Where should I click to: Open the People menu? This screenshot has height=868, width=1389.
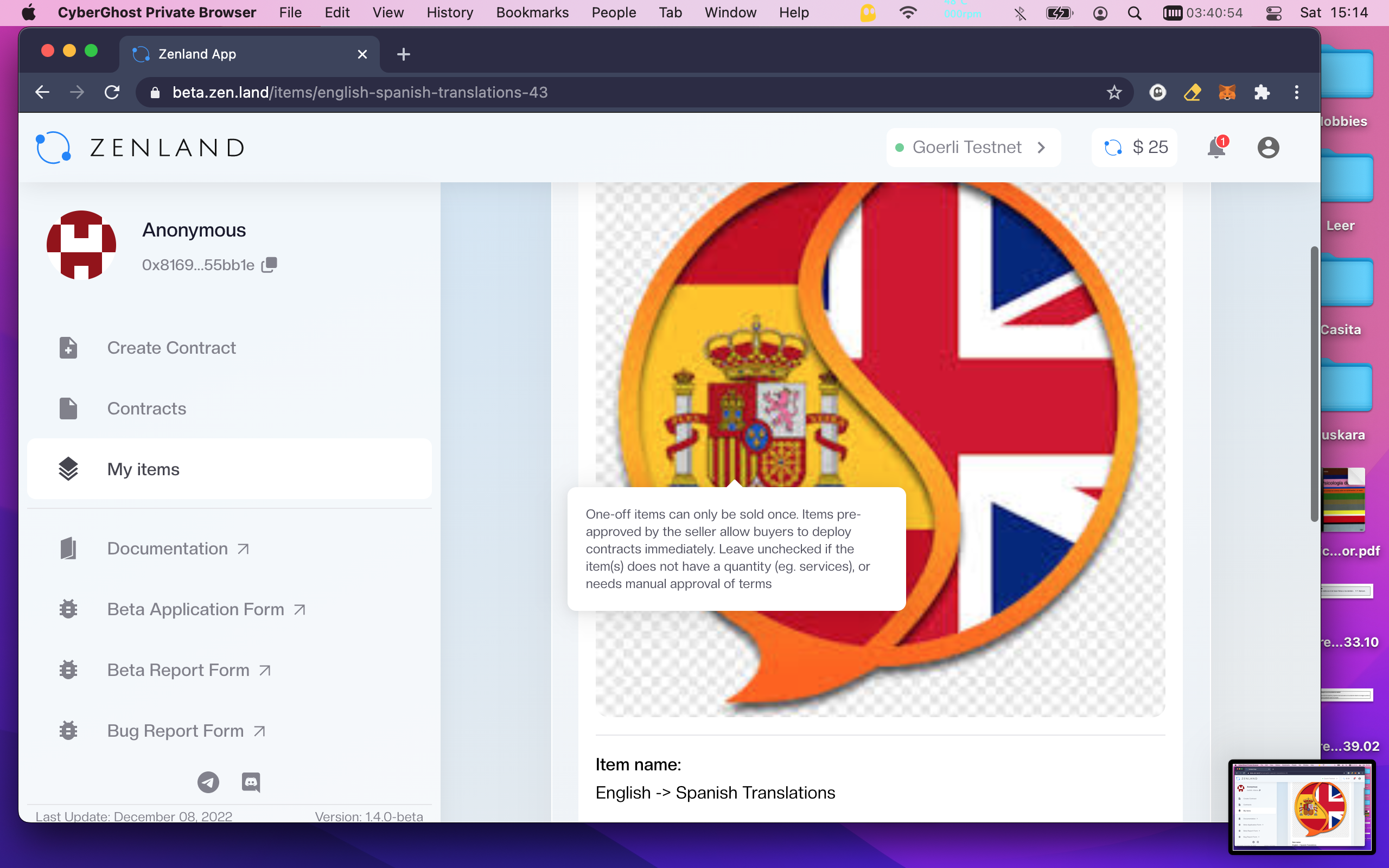click(614, 12)
